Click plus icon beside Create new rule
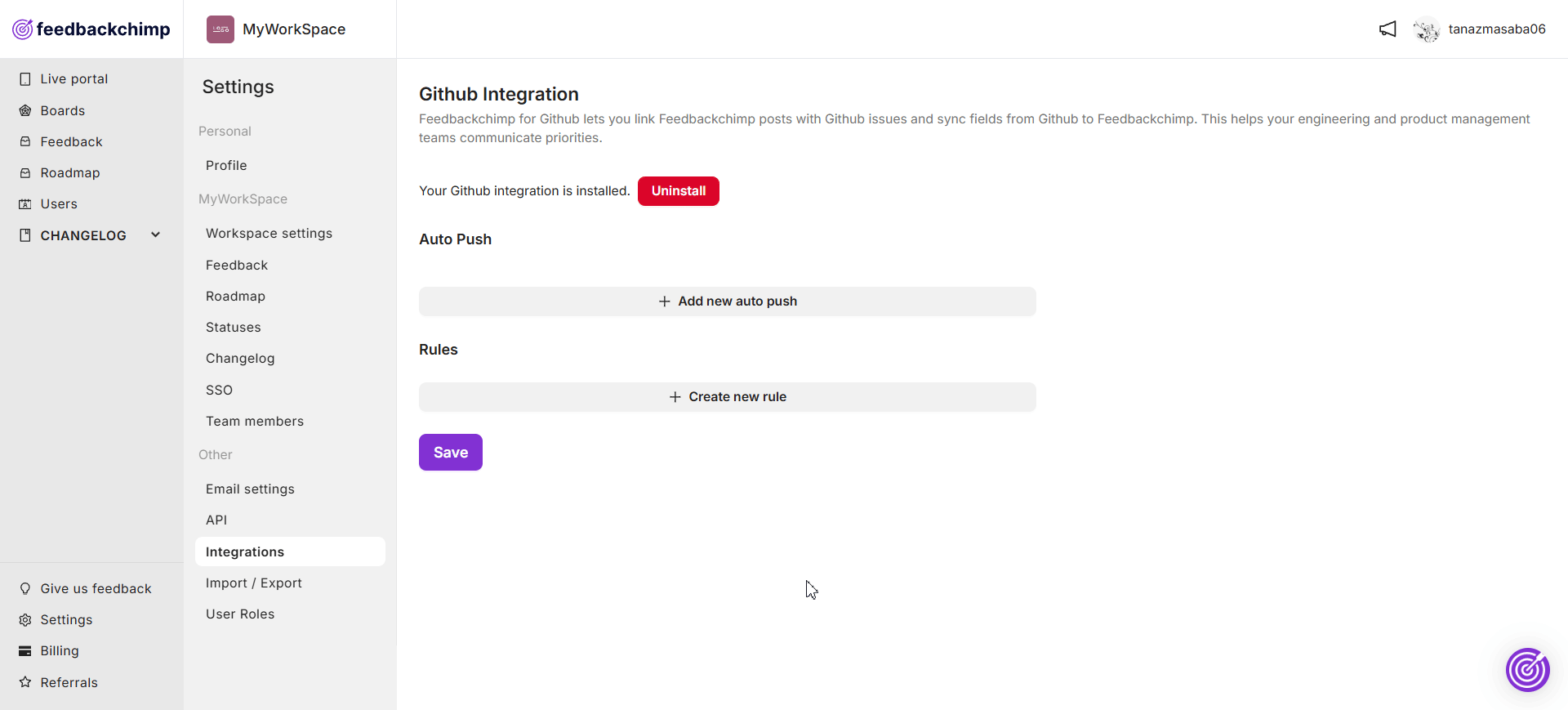 coord(675,397)
